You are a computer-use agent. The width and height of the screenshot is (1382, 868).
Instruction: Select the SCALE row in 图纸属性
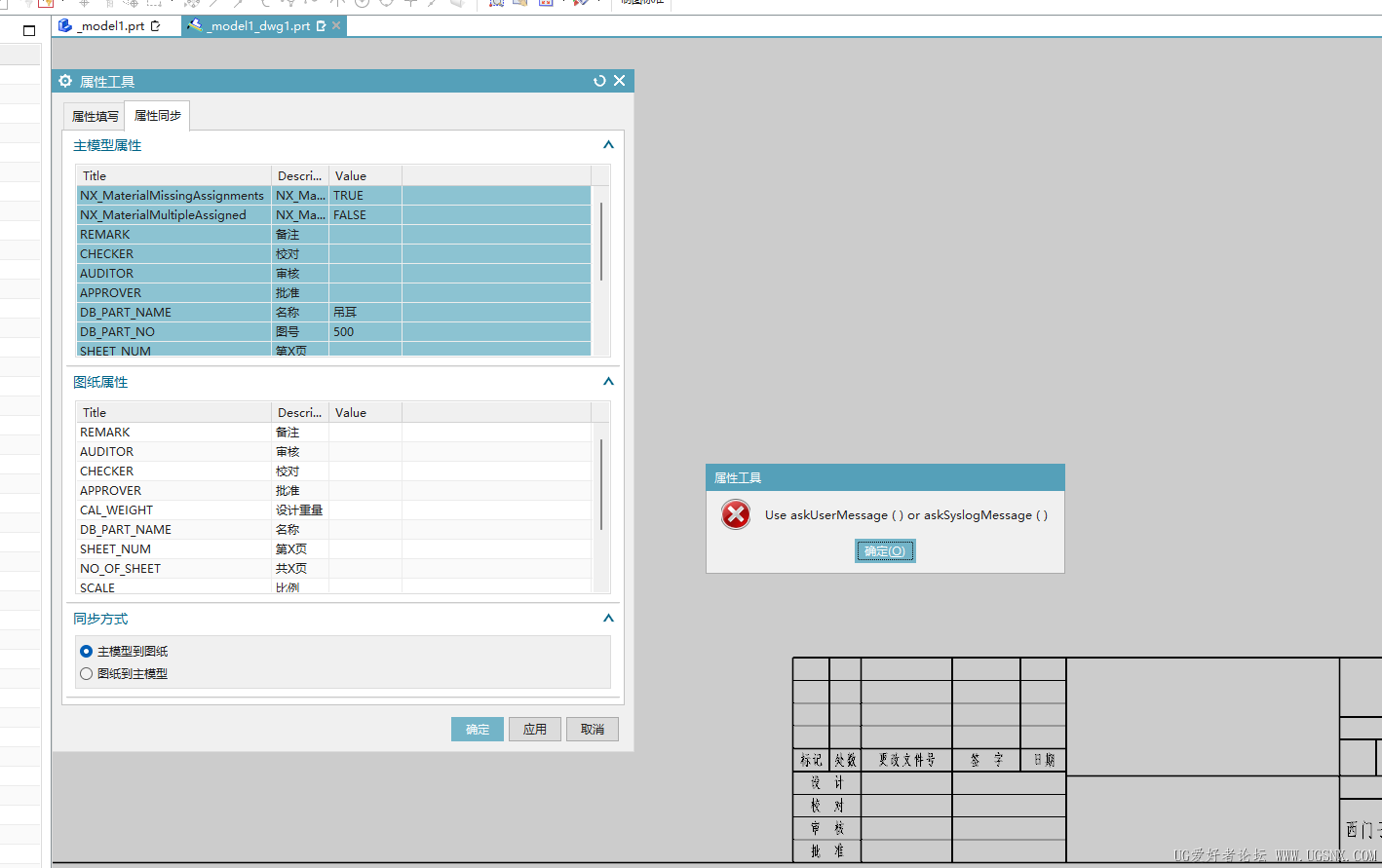click(x=333, y=586)
